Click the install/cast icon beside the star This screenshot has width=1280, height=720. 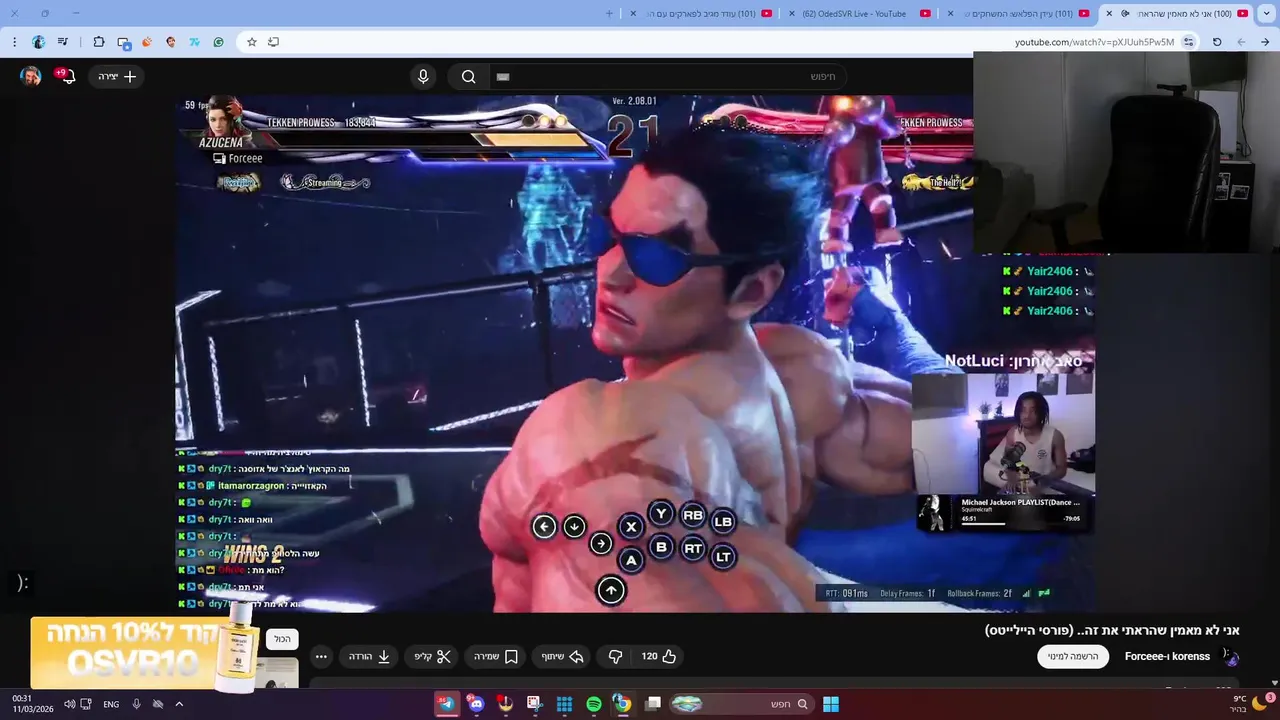coord(273,42)
